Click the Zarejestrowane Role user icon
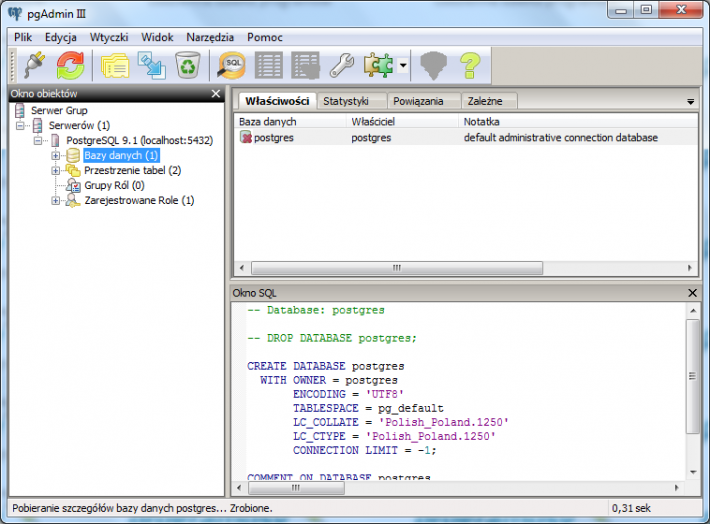This screenshot has width=710, height=524. coord(73,200)
